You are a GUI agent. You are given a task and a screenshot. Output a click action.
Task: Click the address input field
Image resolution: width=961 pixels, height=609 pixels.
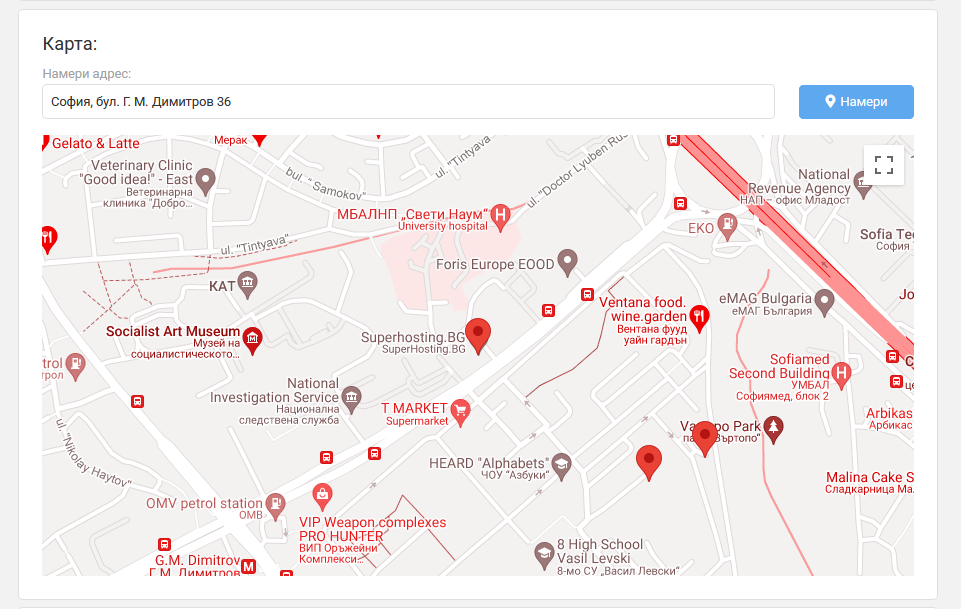click(408, 102)
